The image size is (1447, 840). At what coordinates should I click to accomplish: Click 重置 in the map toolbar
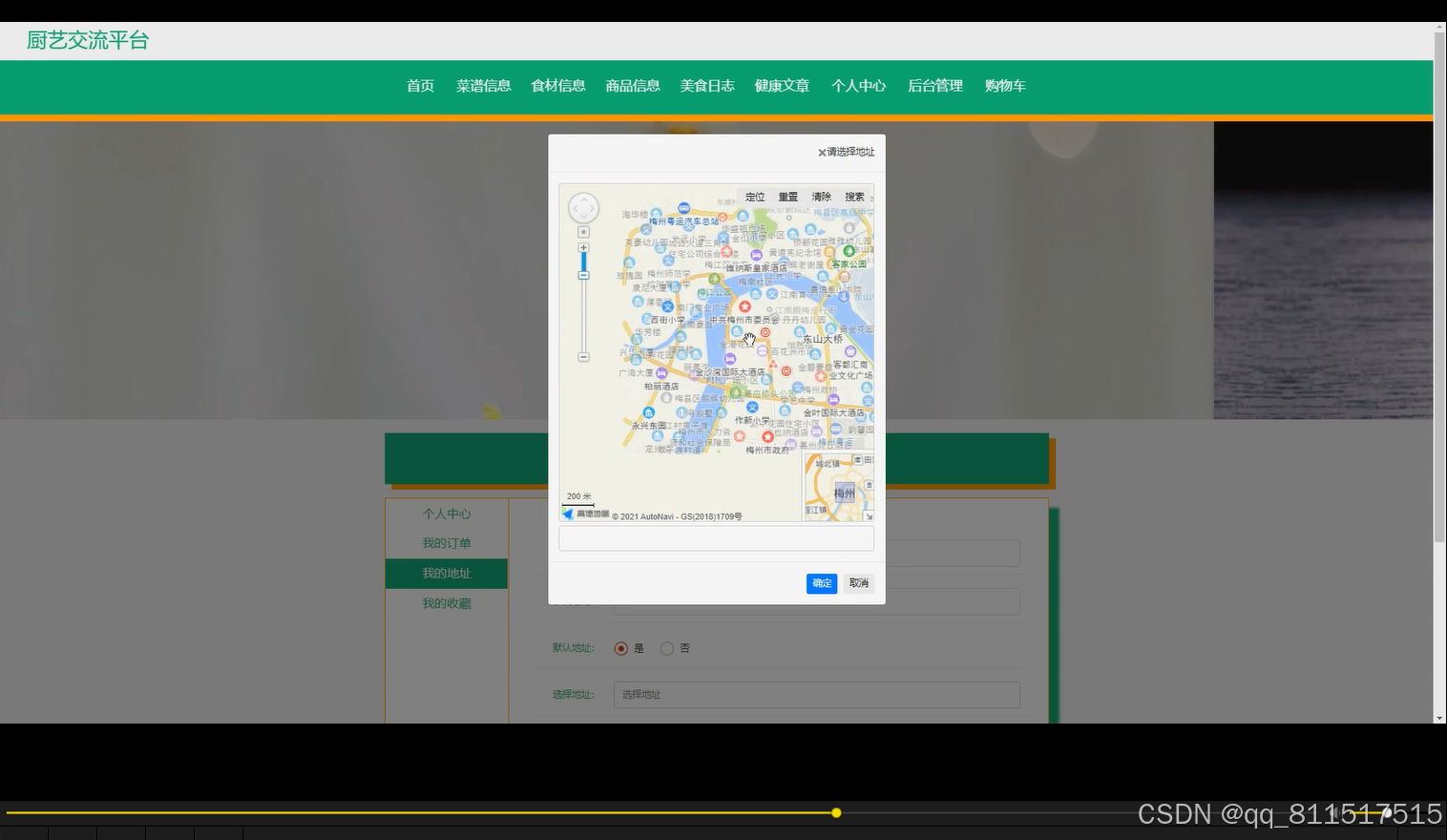(x=787, y=197)
